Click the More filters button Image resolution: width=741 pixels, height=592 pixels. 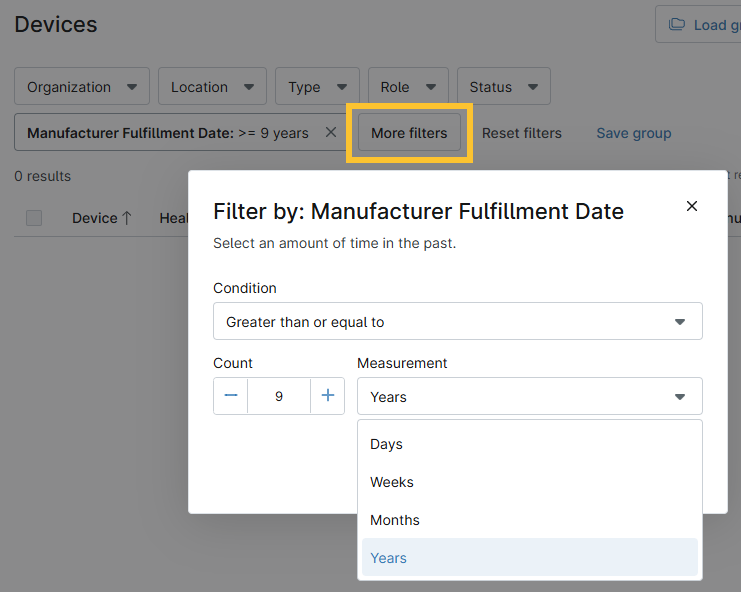409,133
